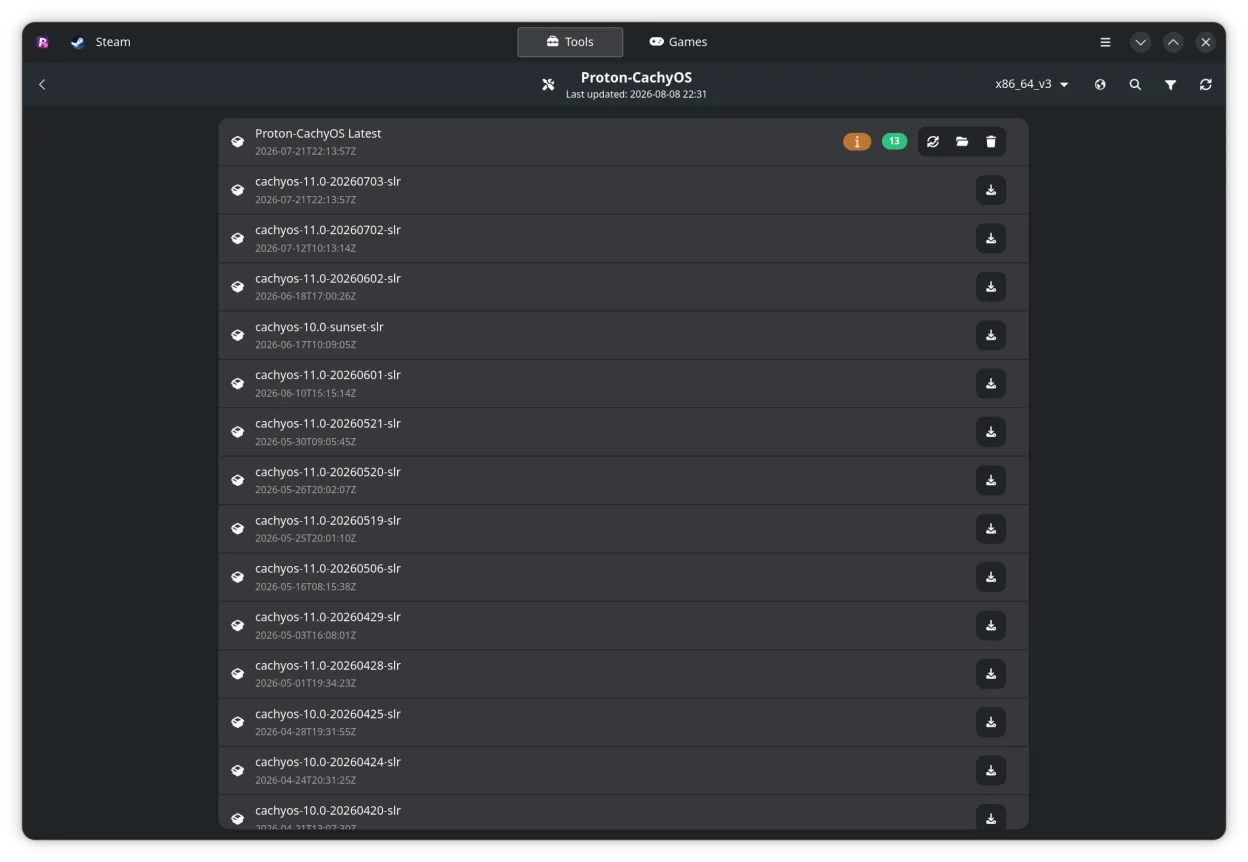The height and width of the screenshot is (862, 1248).
Task: Select row text cachyos-11.0-20260506-slr
Action: click(x=328, y=568)
